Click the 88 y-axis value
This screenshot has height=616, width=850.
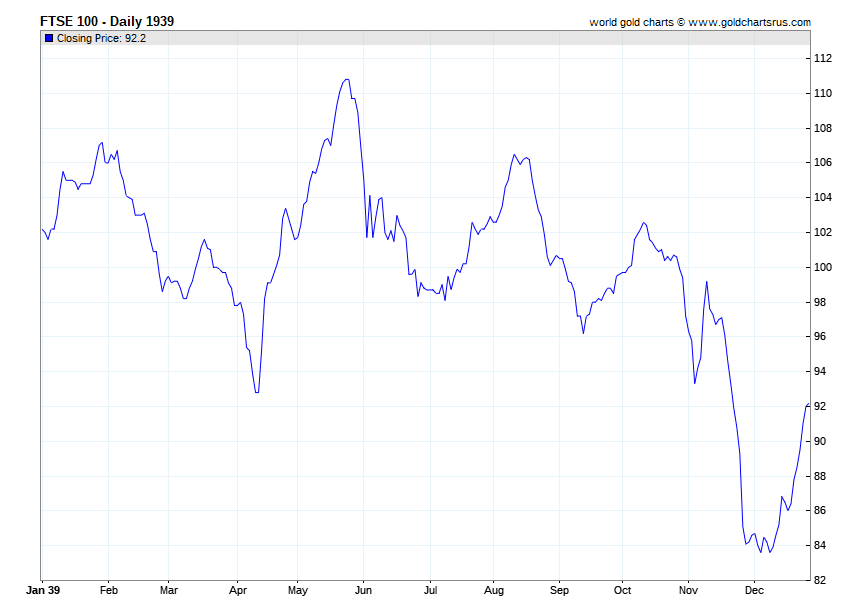click(x=820, y=476)
